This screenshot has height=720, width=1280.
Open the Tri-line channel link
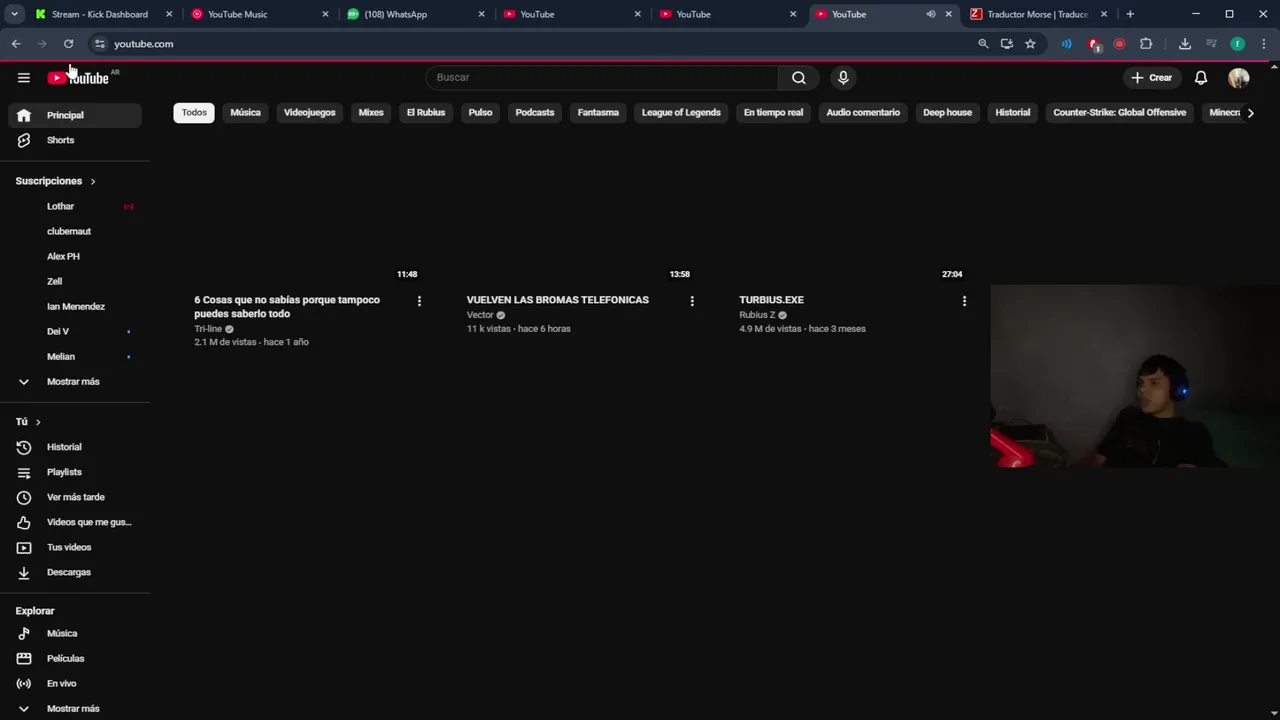[208, 329]
